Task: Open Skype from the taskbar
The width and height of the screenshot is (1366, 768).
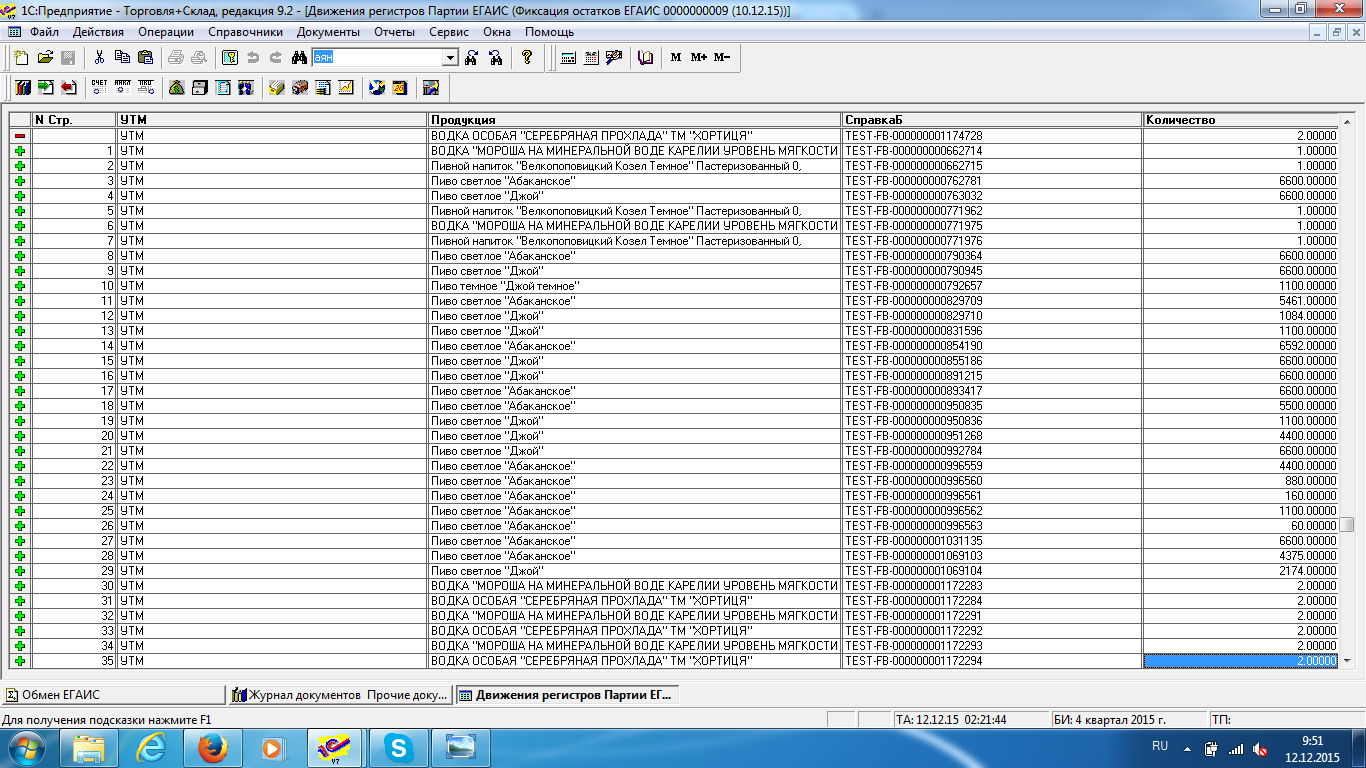Action: click(x=398, y=748)
